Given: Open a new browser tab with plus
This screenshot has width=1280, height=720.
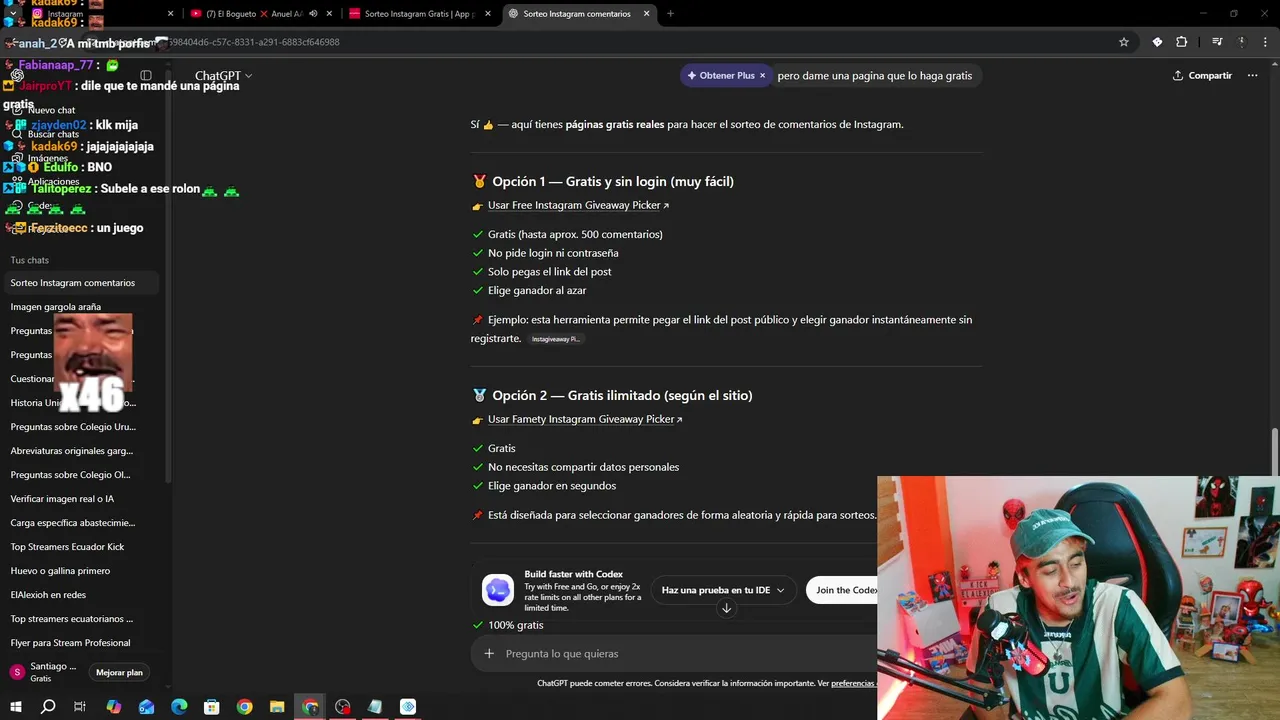Looking at the screenshot, I should [x=670, y=14].
